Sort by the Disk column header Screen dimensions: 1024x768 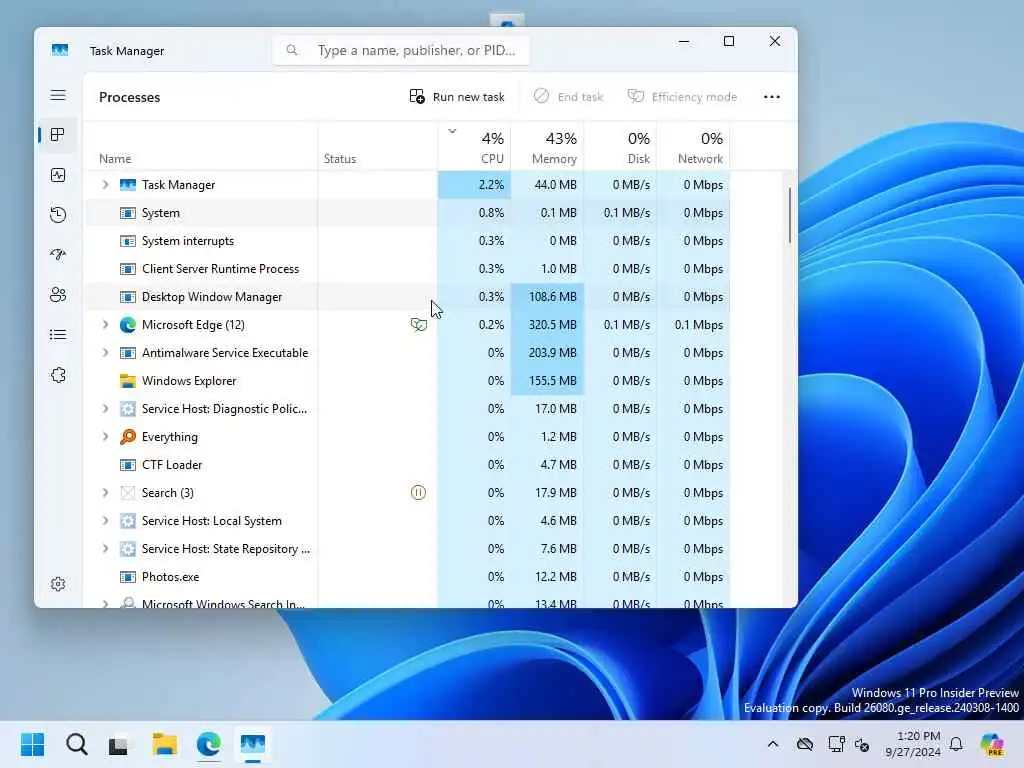pyautogui.click(x=620, y=147)
